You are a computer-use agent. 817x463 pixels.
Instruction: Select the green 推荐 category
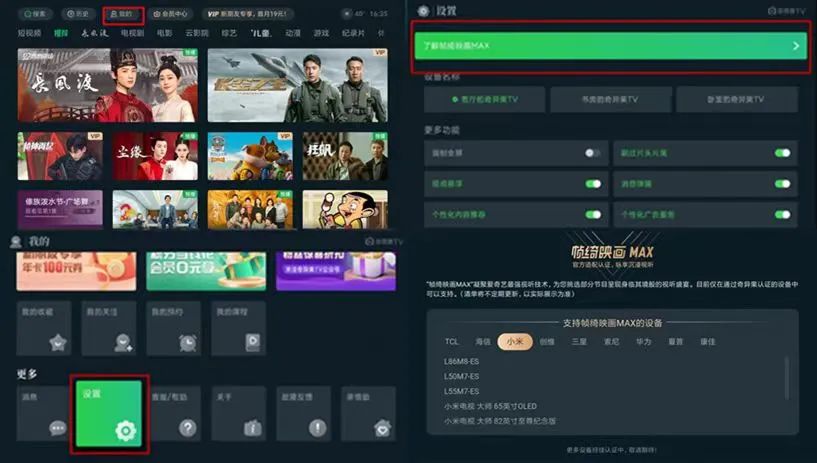click(61, 33)
